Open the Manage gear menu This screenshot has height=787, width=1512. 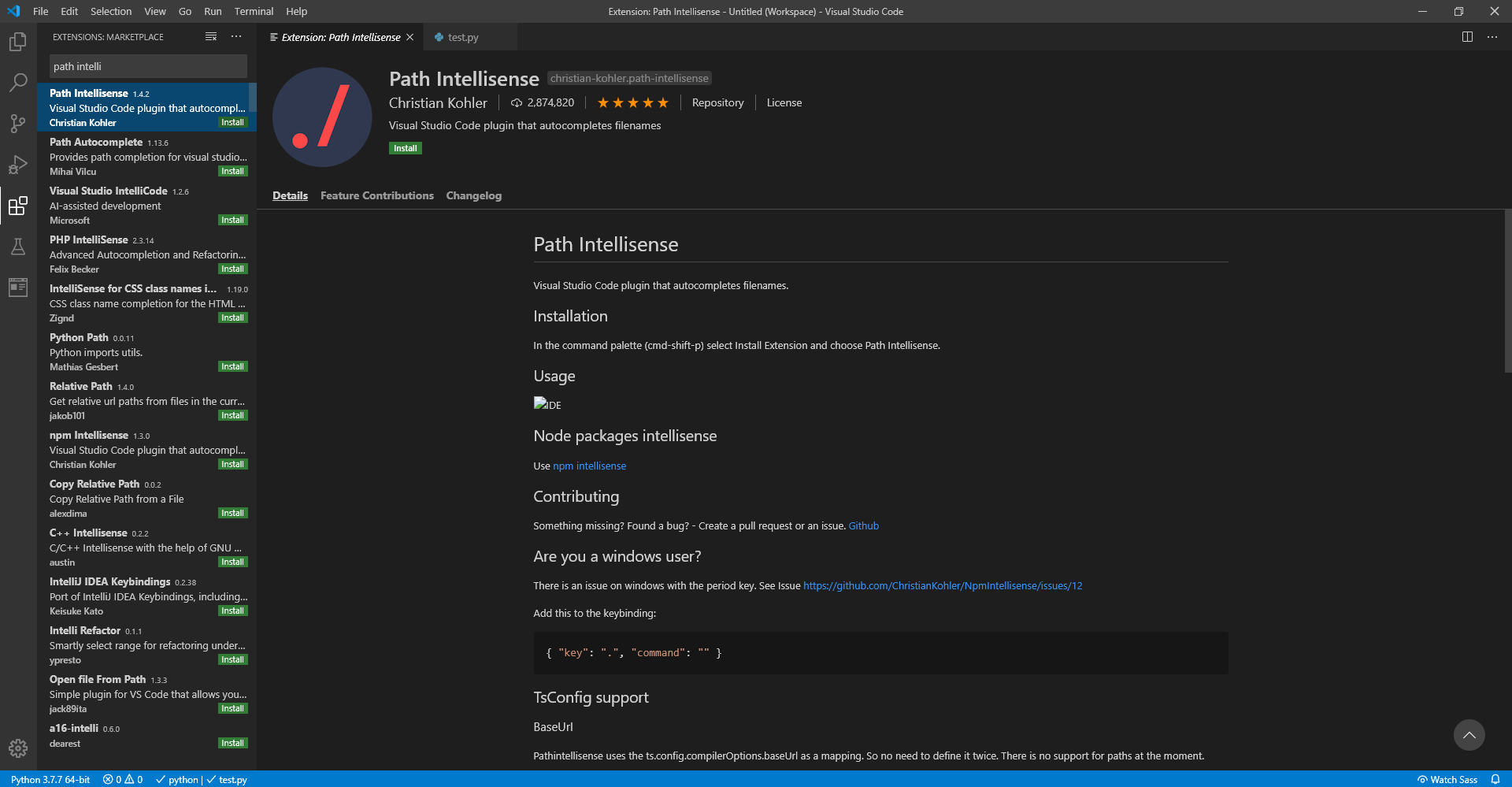[18, 748]
